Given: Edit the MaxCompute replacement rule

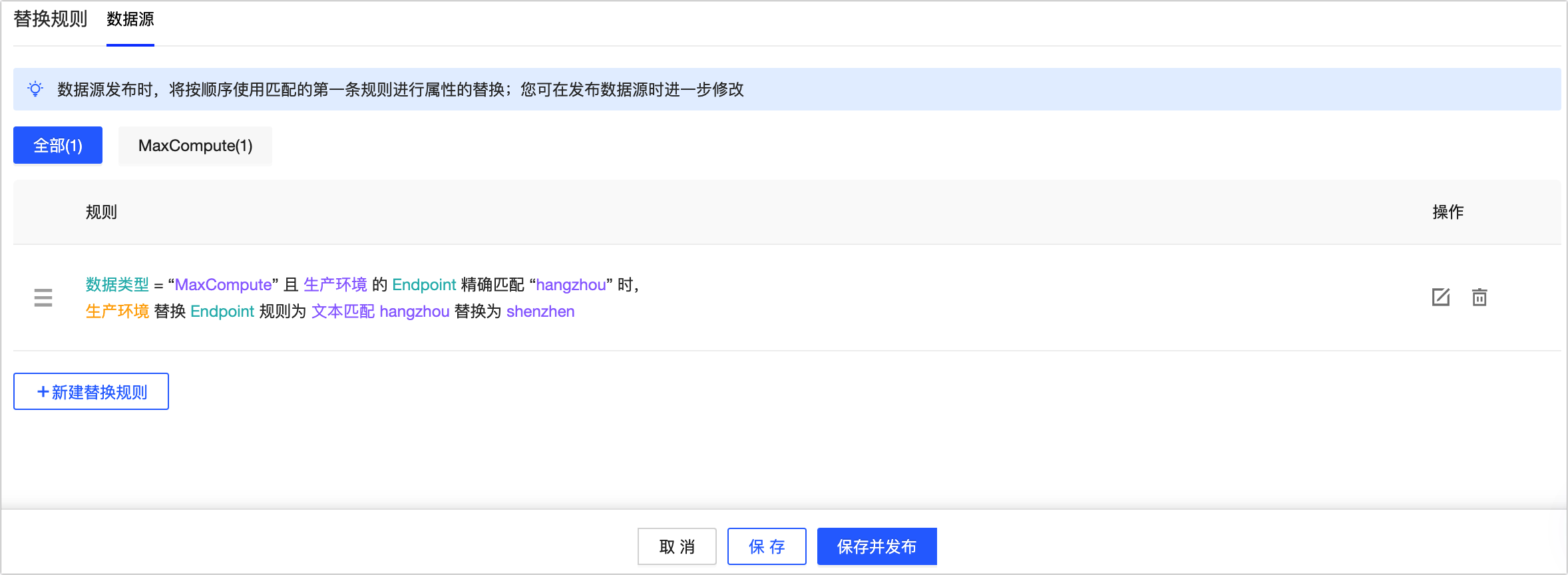Looking at the screenshot, I should [x=1441, y=297].
